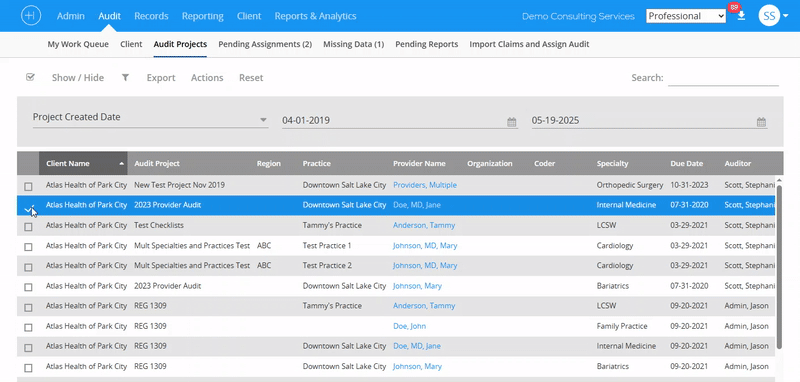Viewport: 800px width, 382px height.
Task: Open the Records top menu
Action: [151, 16]
